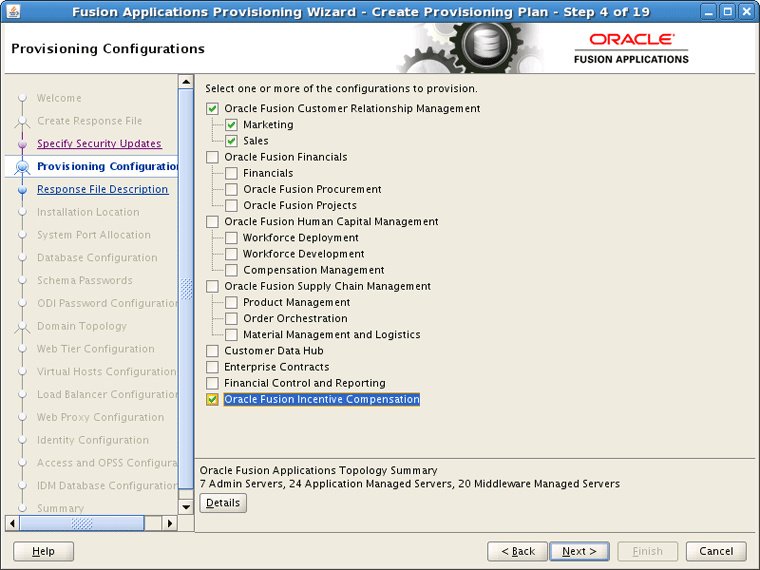Click the Schema Passwords step label
The width and height of the screenshot is (760, 570).
[x=85, y=280]
